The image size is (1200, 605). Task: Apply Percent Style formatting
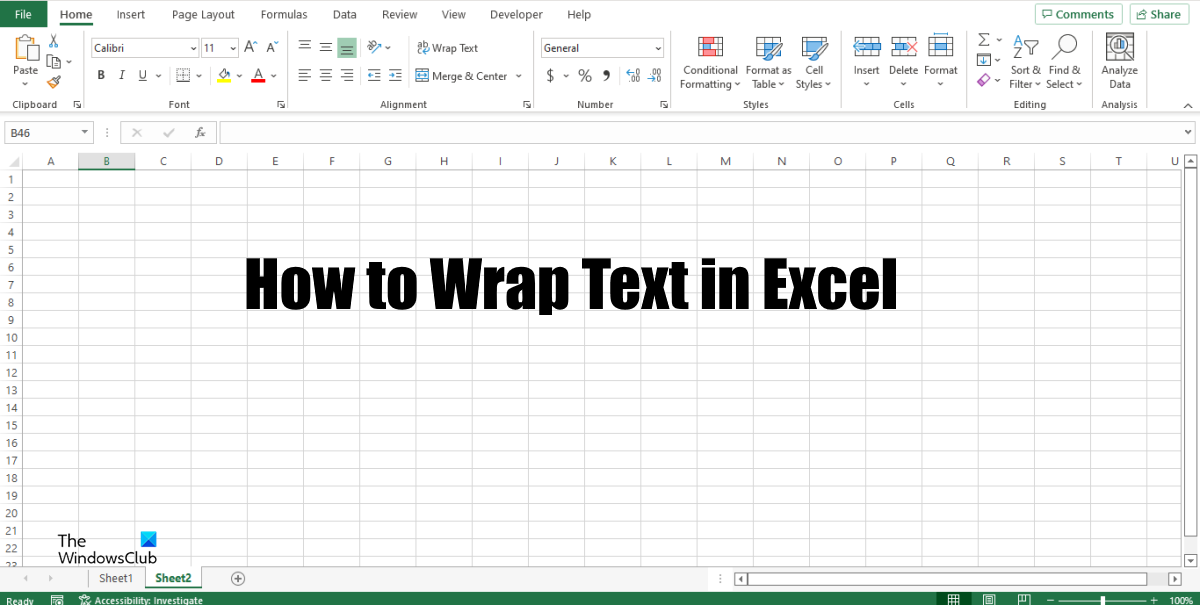point(584,75)
